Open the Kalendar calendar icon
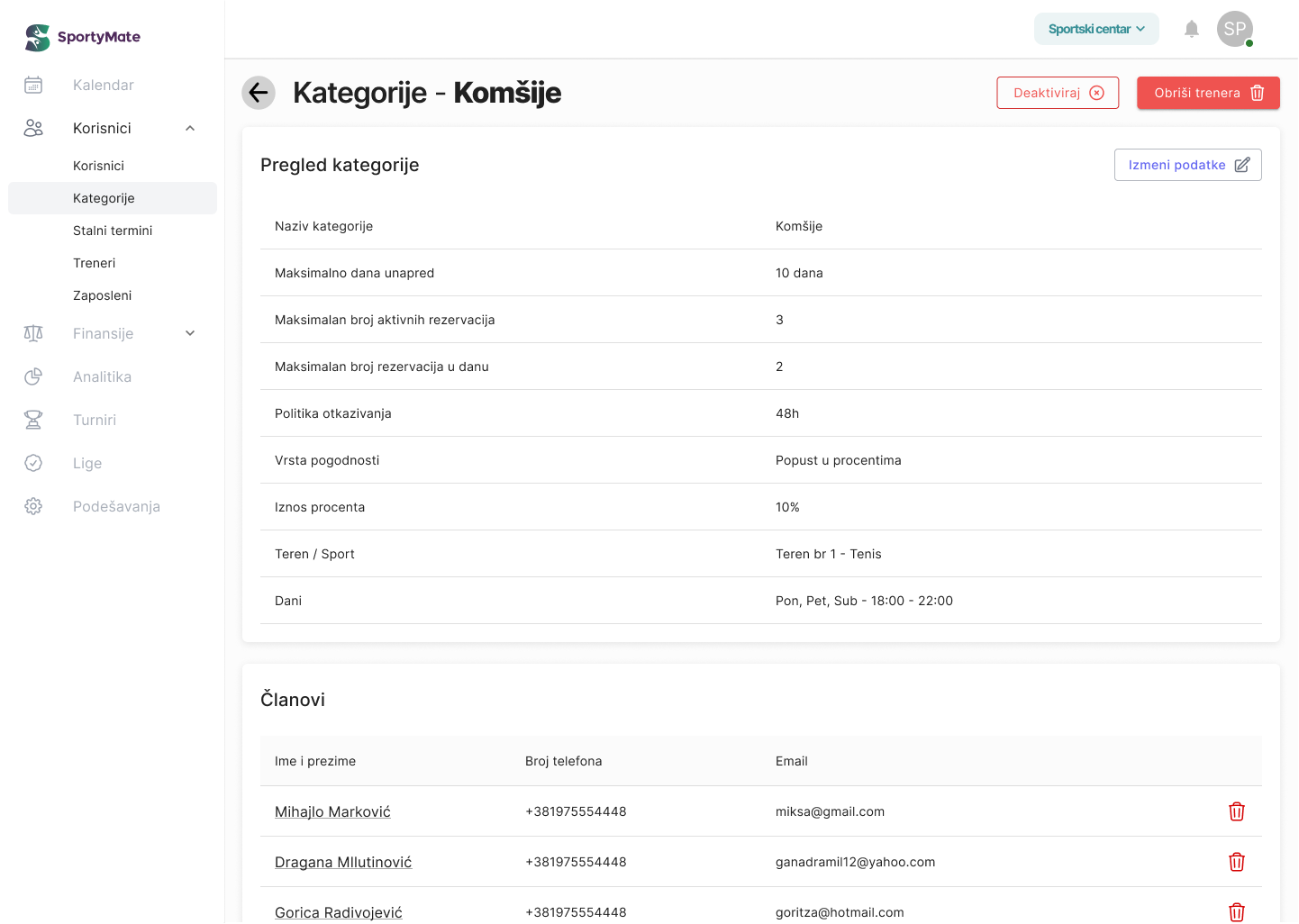This screenshot has height=924, width=1299. 33,85
